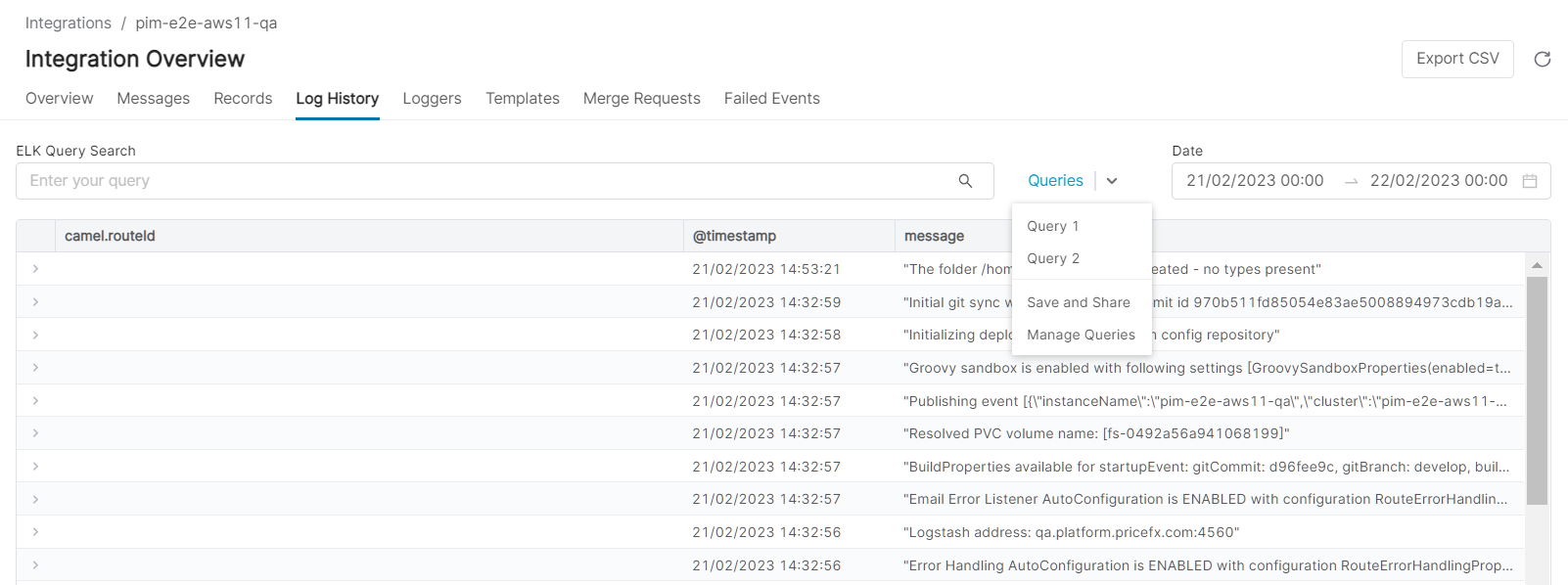Expand the BuildProperties log row
This screenshot has width=1568, height=585.
[35, 466]
